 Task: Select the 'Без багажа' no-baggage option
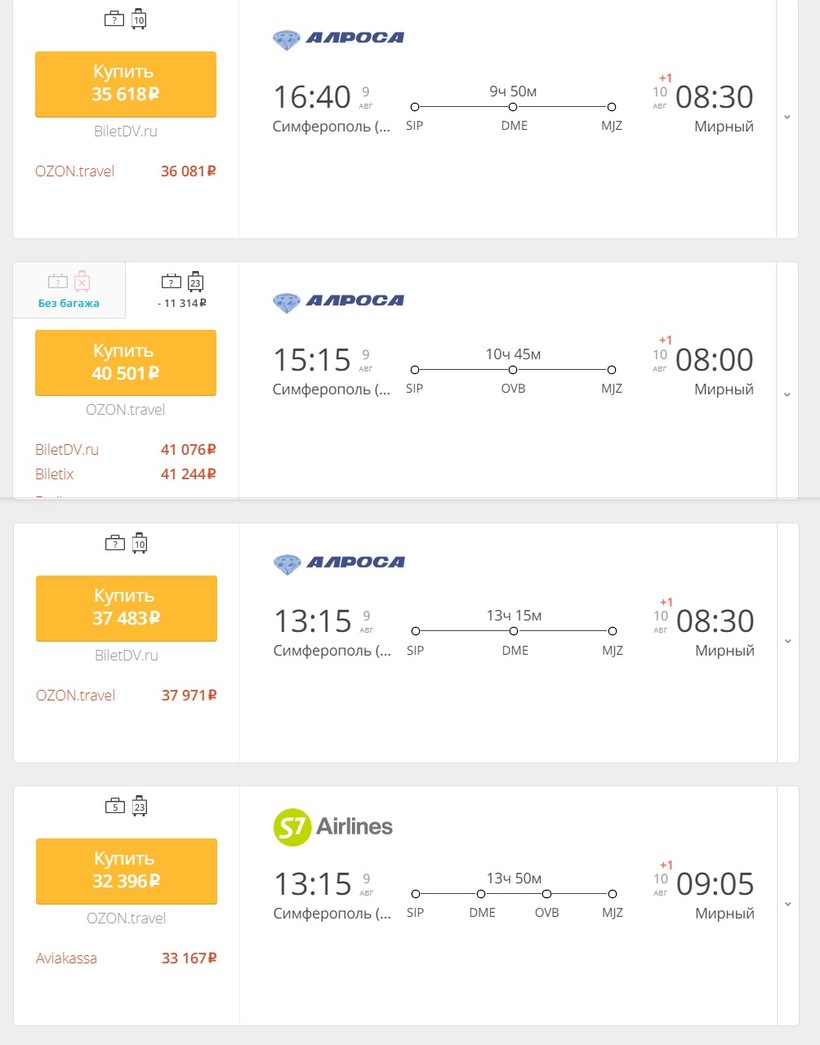point(69,290)
